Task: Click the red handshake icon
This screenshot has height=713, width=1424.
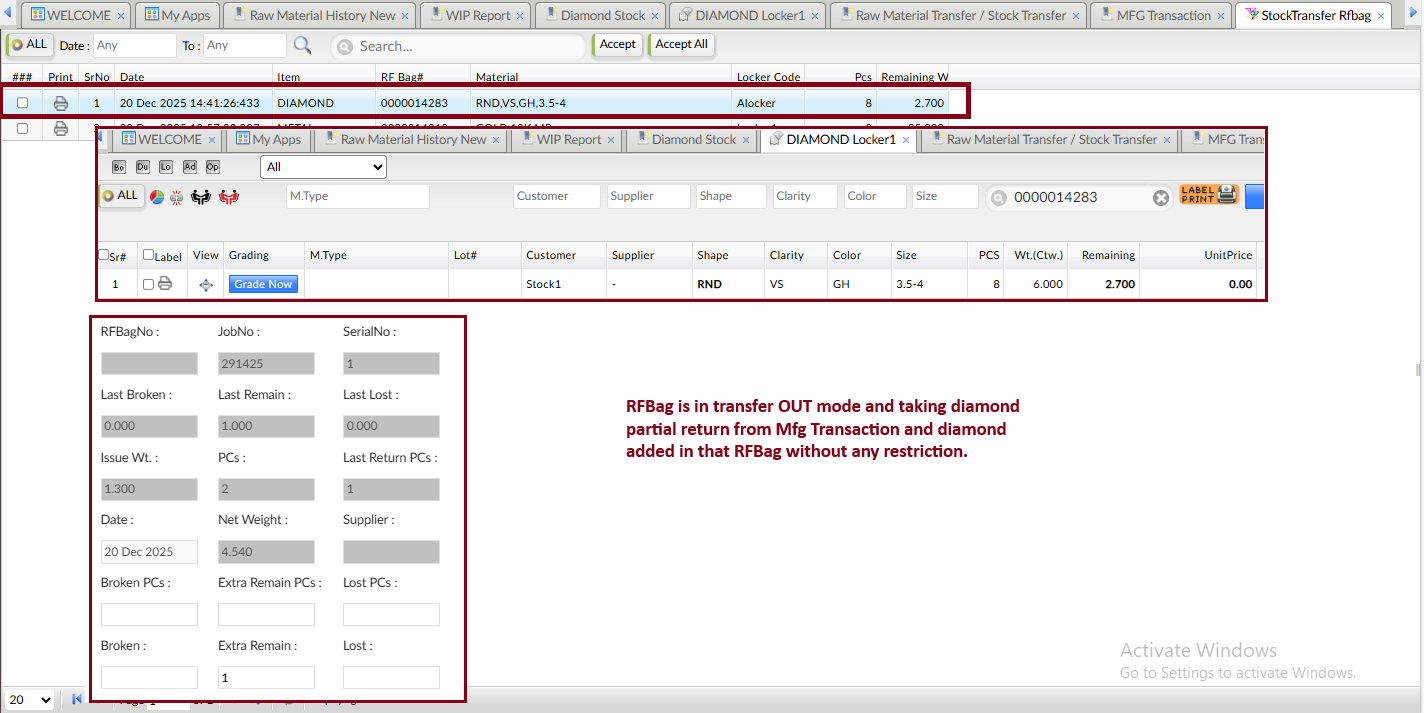Action: click(229, 197)
